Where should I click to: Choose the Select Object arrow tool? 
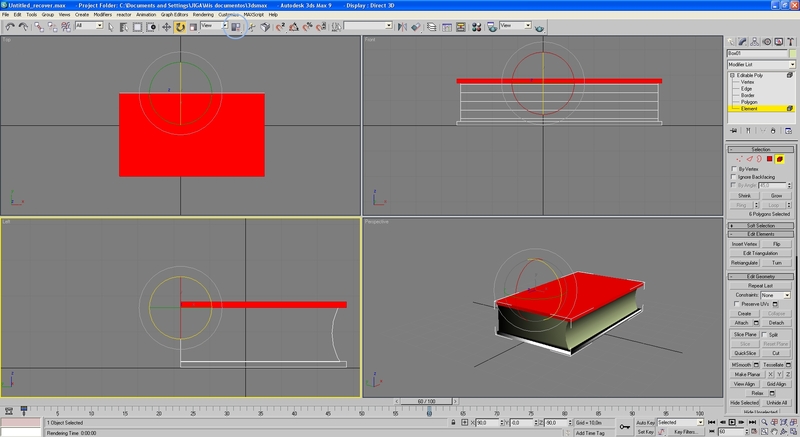point(111,27)
